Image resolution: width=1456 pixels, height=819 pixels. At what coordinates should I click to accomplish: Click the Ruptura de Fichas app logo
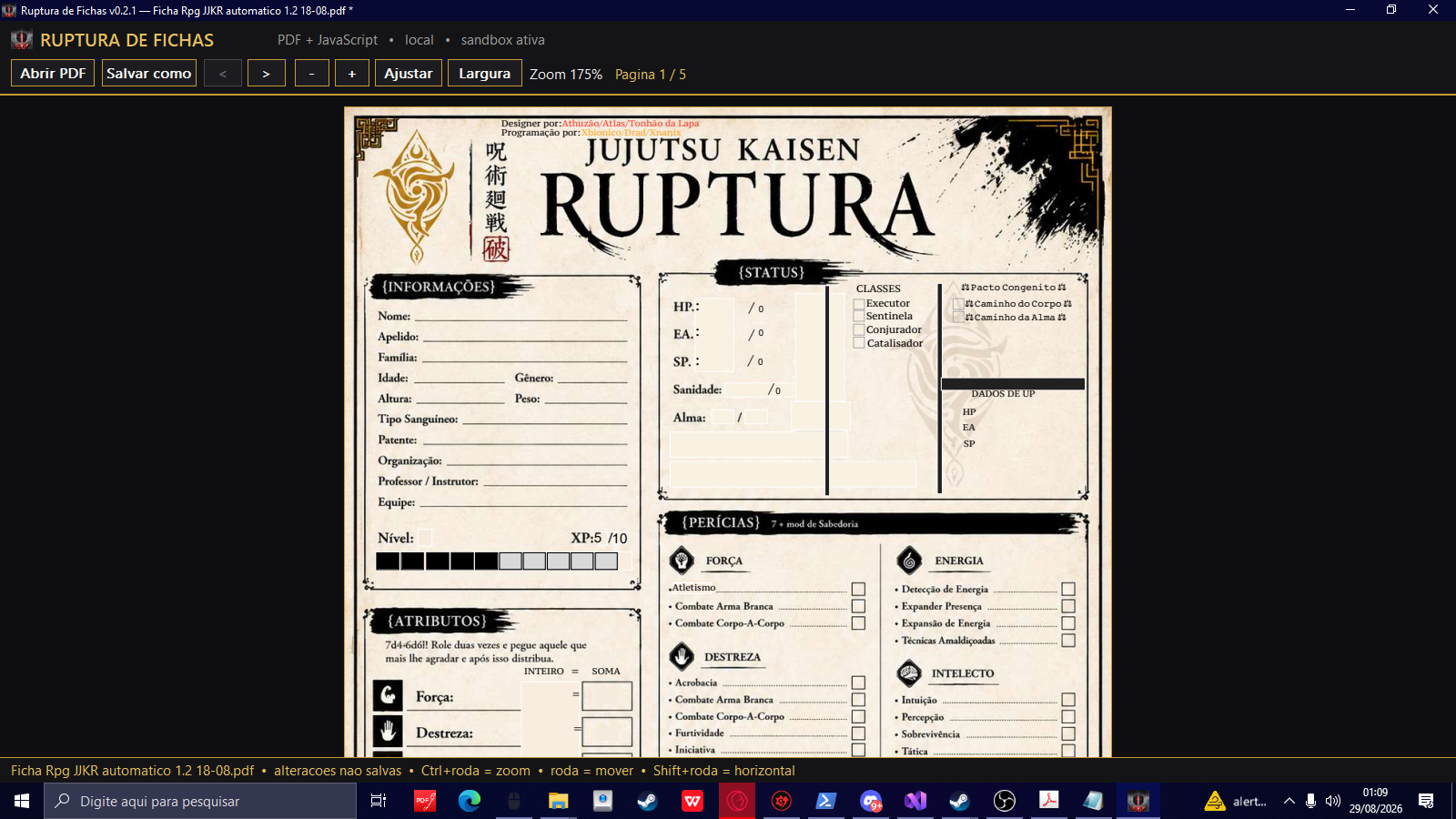tap(22, 40)
